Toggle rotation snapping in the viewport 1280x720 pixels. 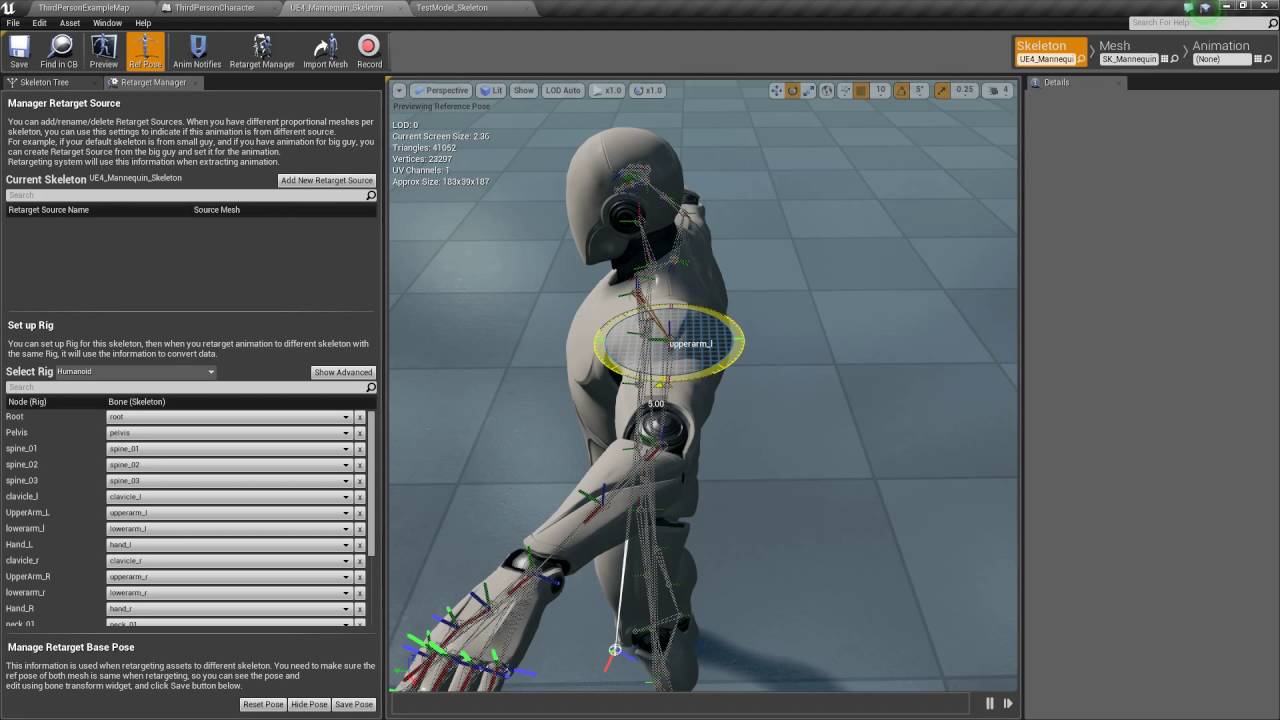click(x=901, y=90)
